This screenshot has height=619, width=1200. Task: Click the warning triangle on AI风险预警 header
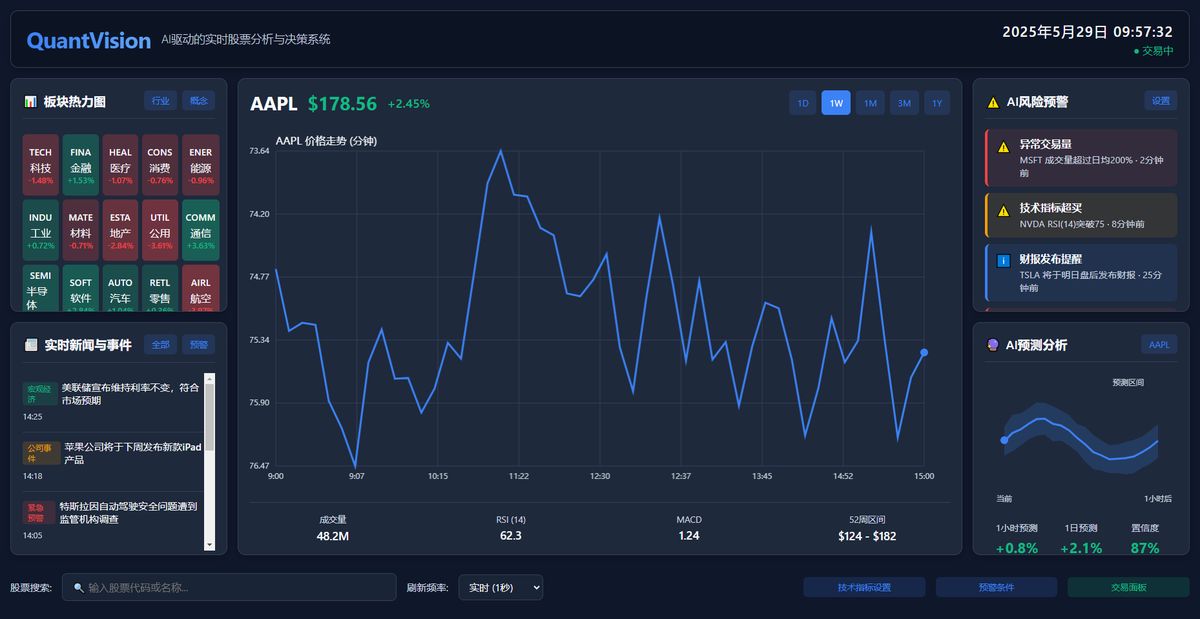pos(995,101)
